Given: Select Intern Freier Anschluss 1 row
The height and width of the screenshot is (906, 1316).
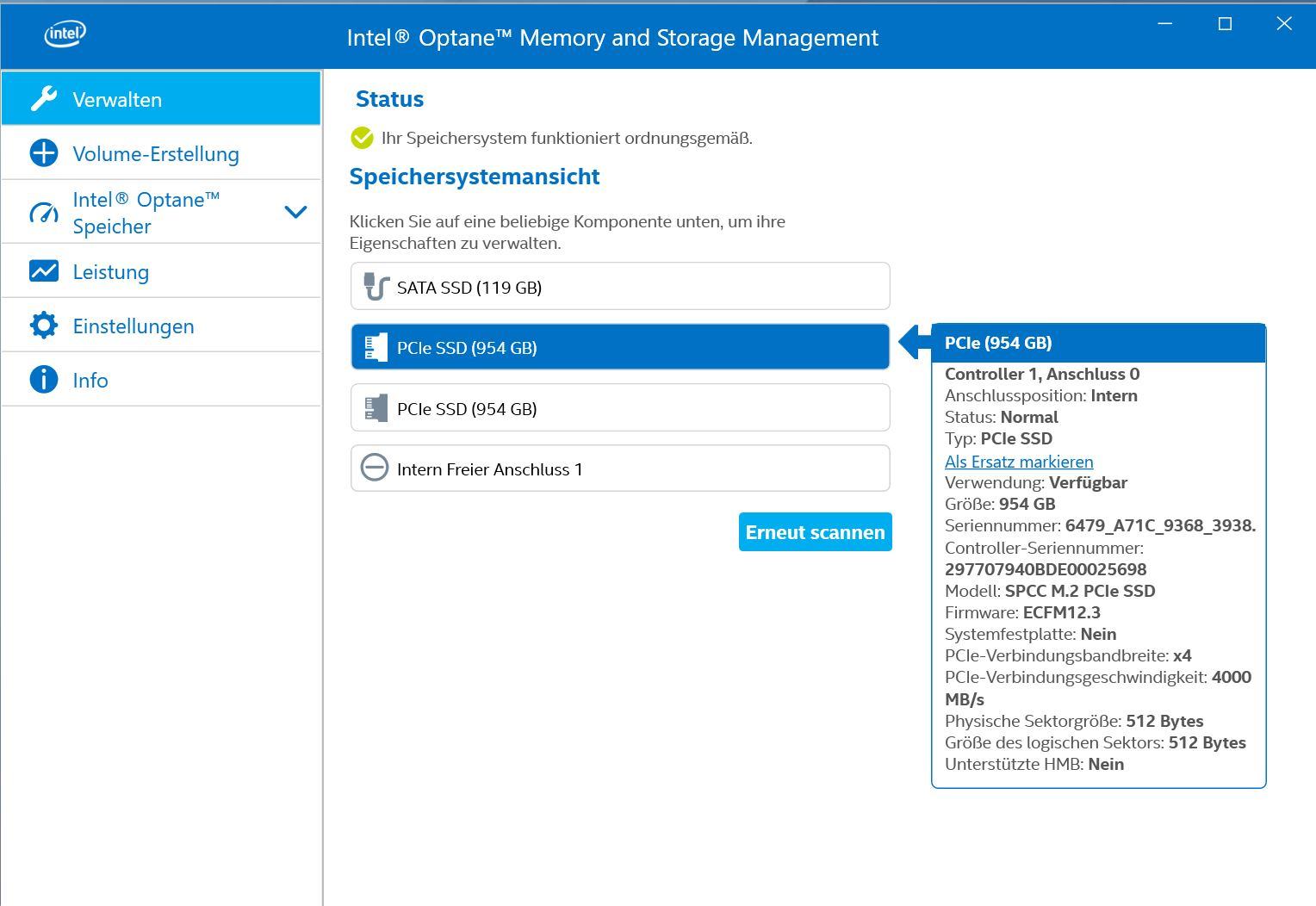Looking at the screenshot, I should [620, 469].
